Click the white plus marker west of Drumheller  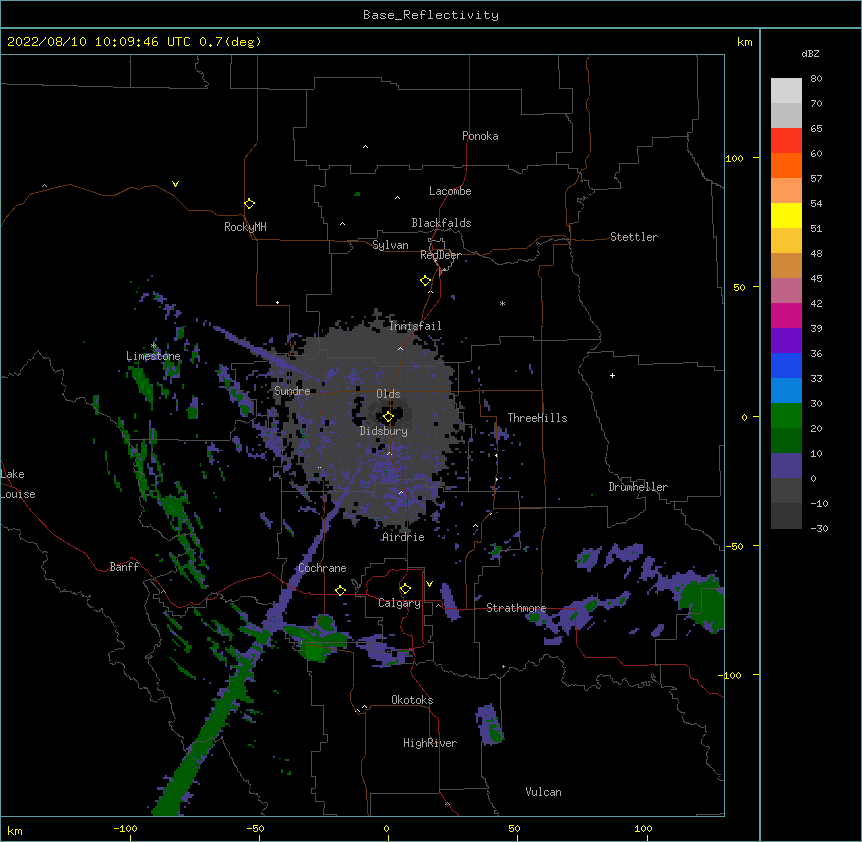pos(612,375)
